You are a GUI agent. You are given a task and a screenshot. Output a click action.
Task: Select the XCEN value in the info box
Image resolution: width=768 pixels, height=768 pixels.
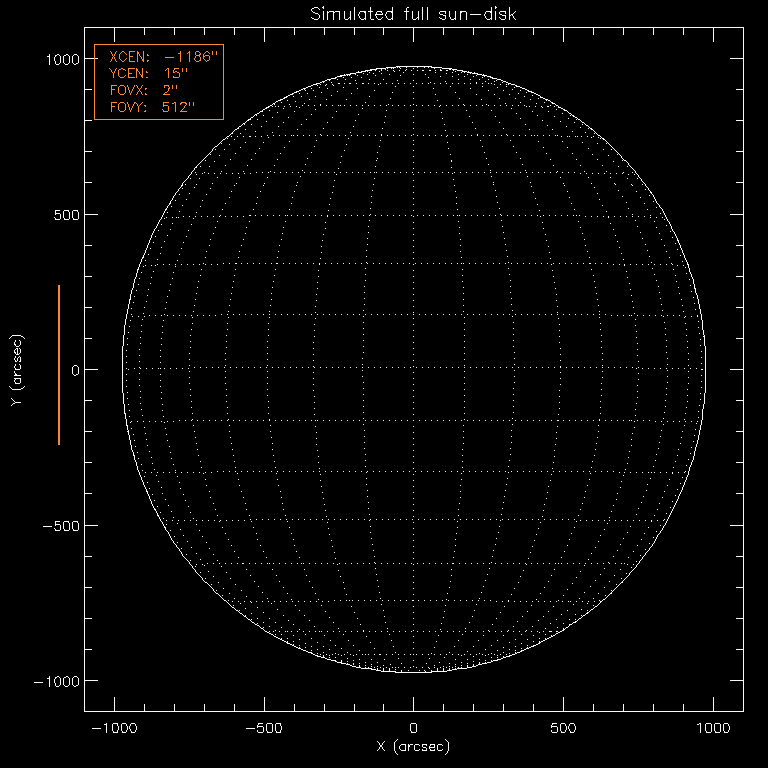tap(190, 58)
